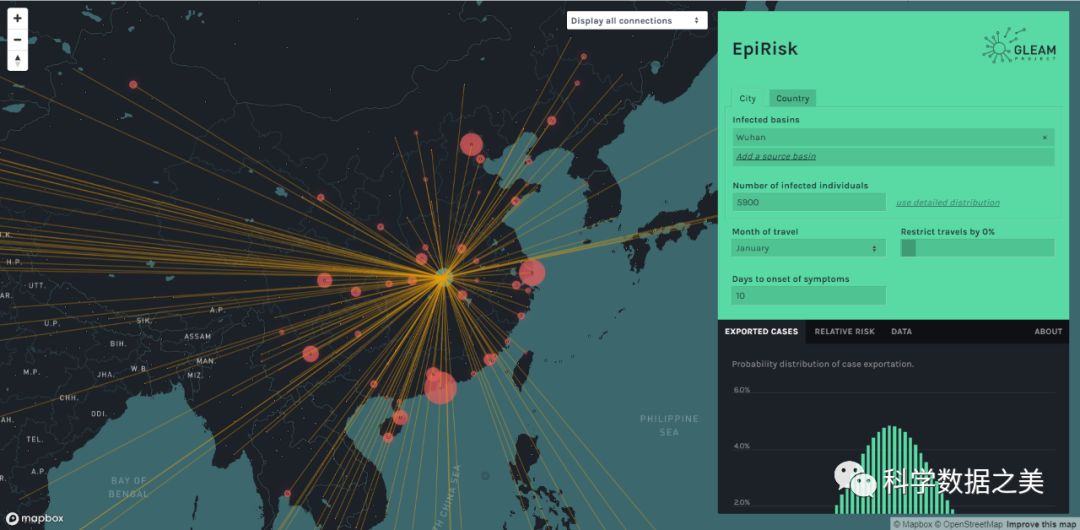Zoom out of the map
This screenshot has height=530, width=1080.
17,40
